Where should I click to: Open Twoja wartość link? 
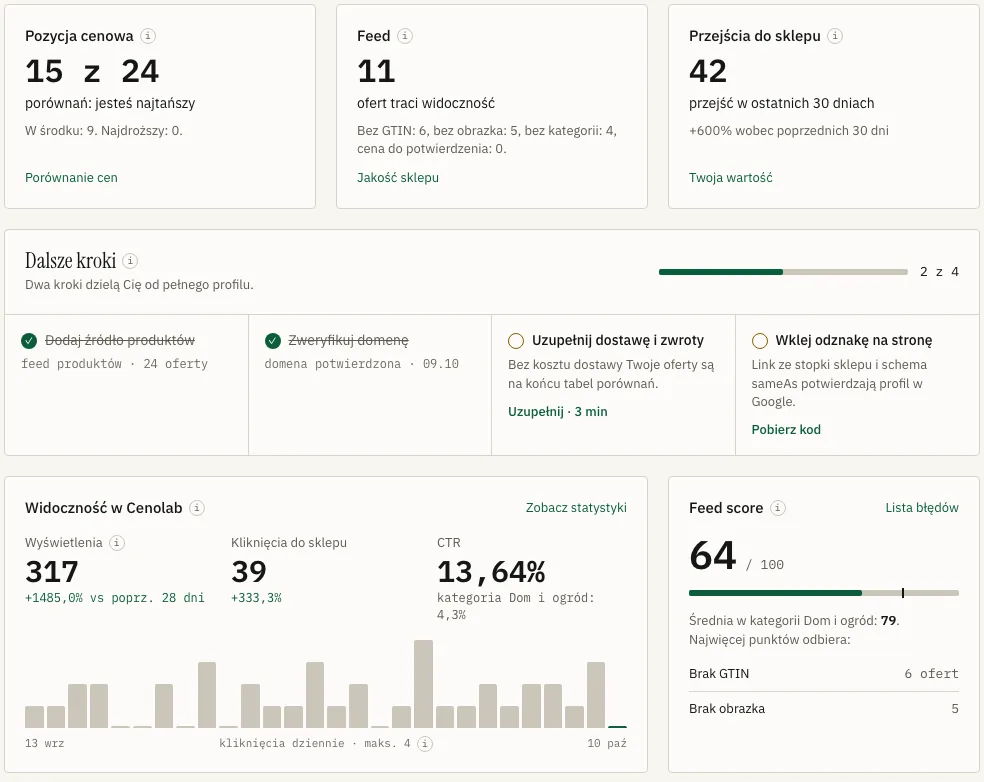pos(730,178)
